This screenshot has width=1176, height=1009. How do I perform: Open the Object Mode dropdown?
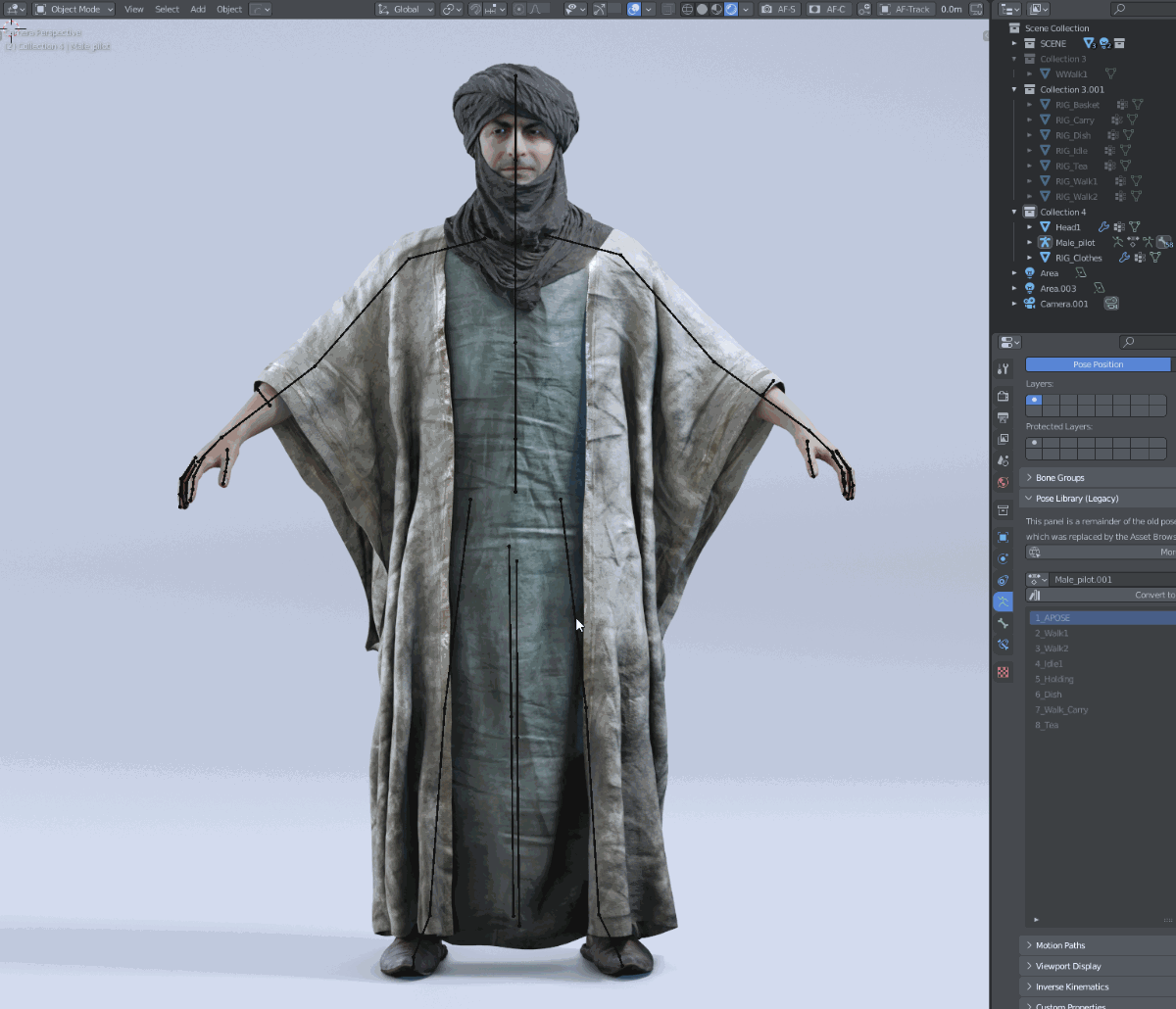[74, 9]
